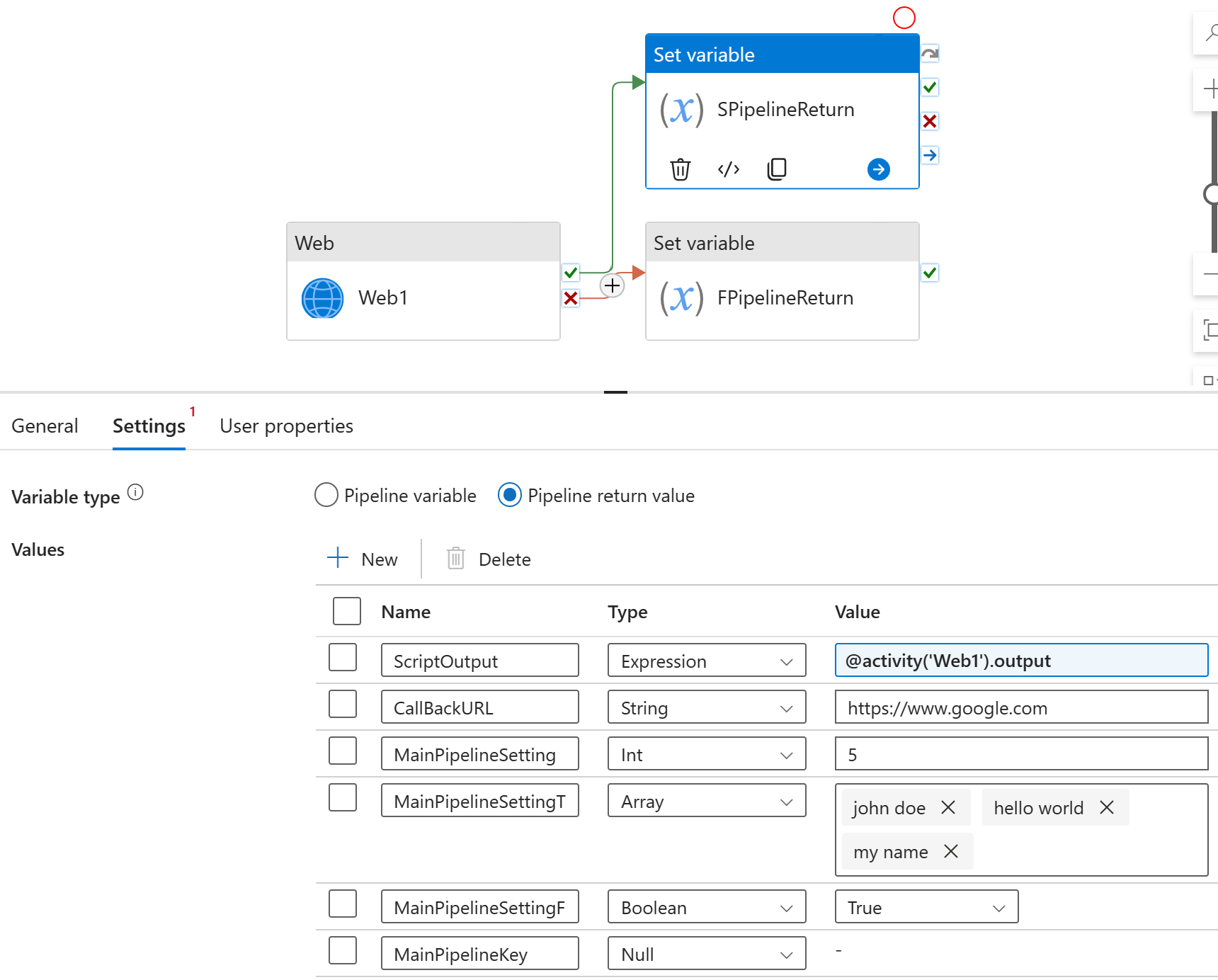Screen dimensions: 1218x980
Task: Switch to the General tab
Action: (x=45, y=426)
